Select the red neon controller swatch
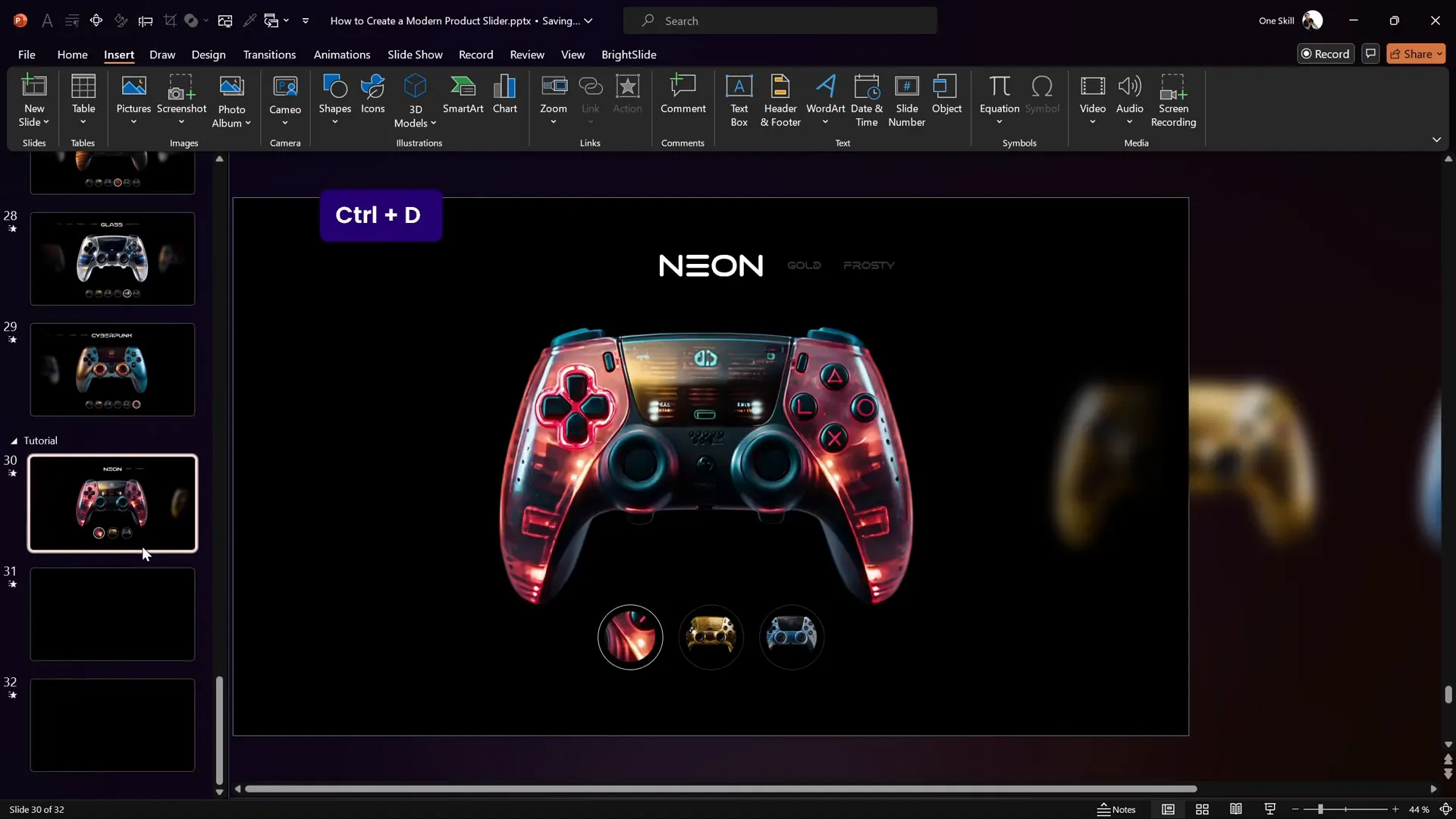 pos(630,637)
